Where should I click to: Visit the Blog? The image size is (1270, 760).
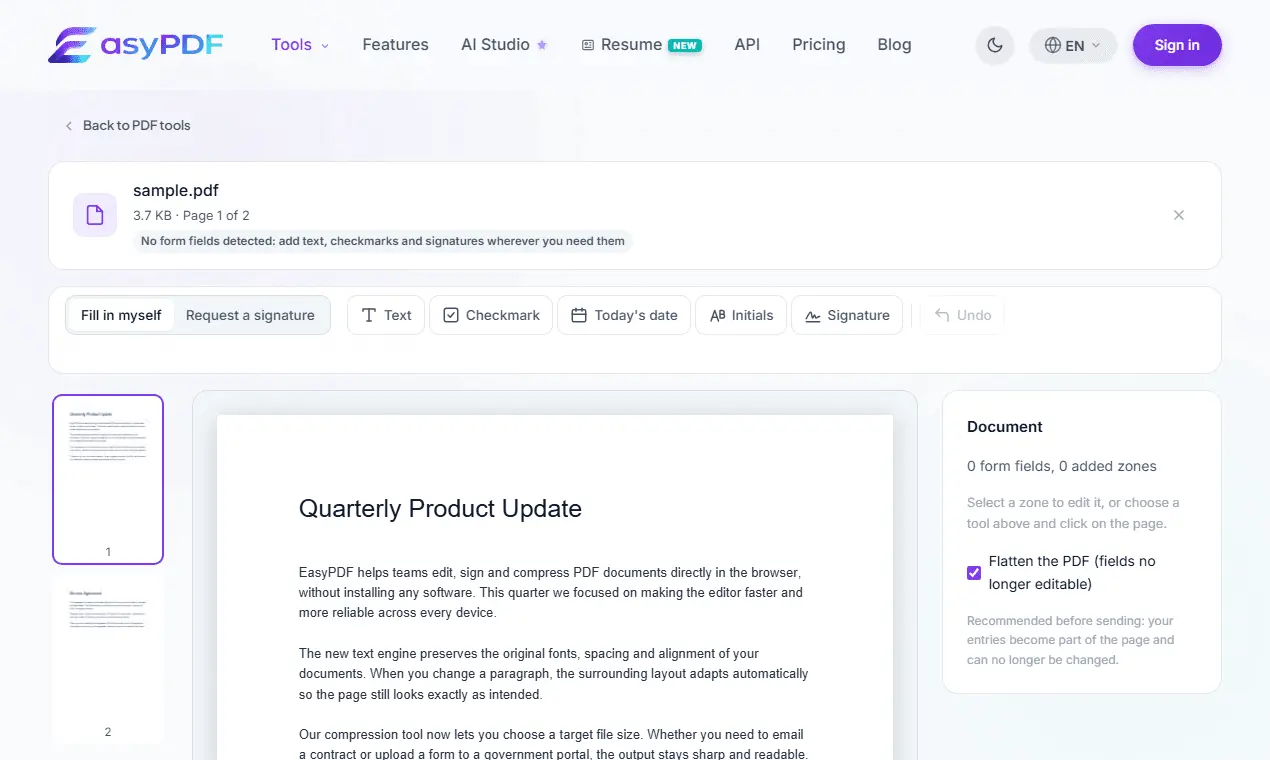894,45
